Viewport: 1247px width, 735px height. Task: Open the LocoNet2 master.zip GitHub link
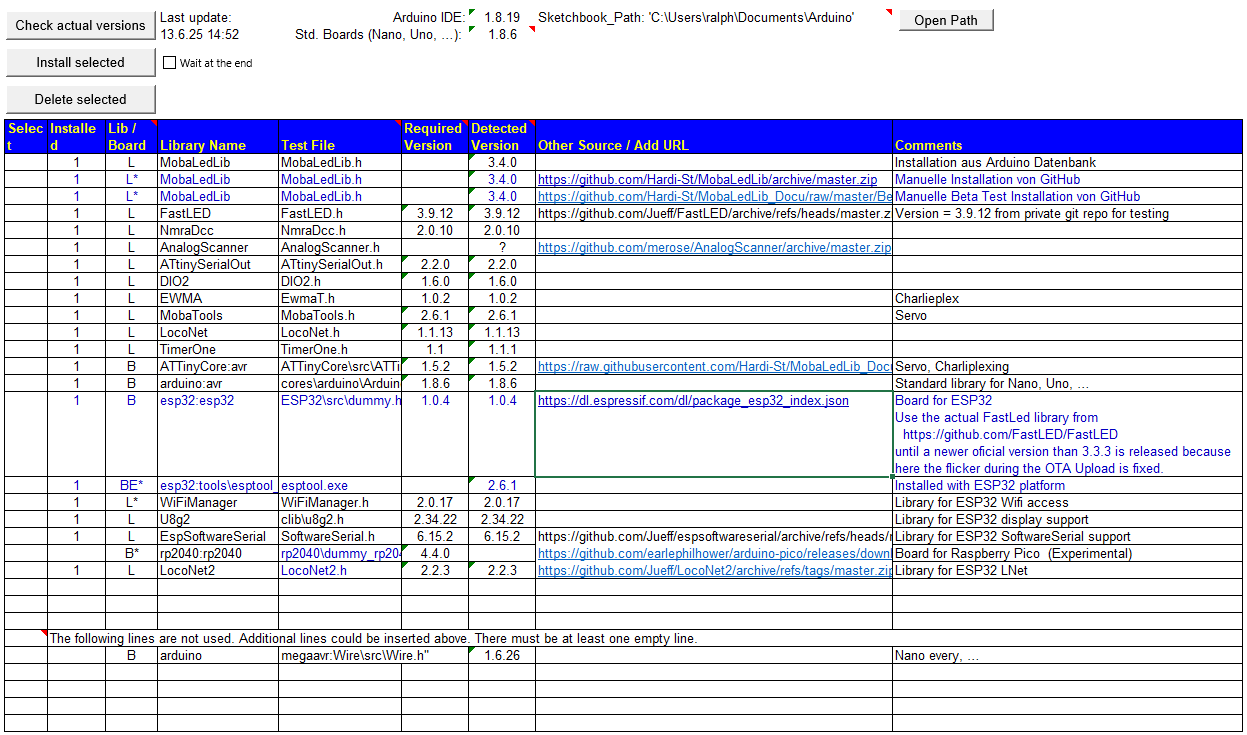coord(714,571)
